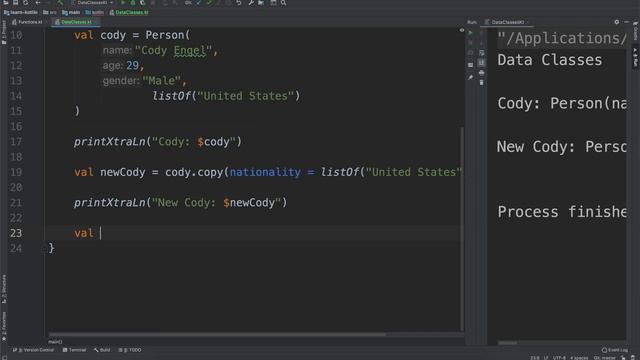The image size is (640, 360).
Task: Click the "Cody Engel" string on line 11
Action: point(173,51)
